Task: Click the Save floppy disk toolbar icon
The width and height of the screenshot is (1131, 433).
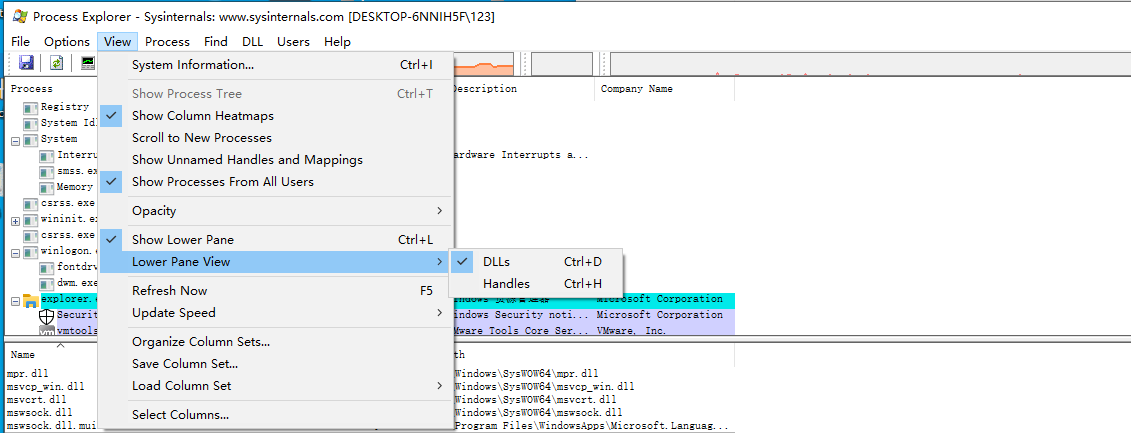Action: tap(27, 63)
